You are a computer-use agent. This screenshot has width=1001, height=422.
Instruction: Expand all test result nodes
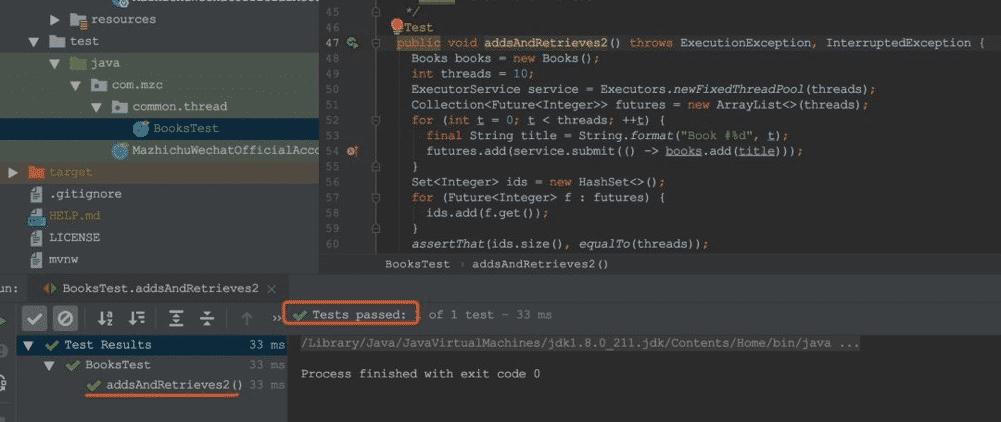click(x=176, y=318)
